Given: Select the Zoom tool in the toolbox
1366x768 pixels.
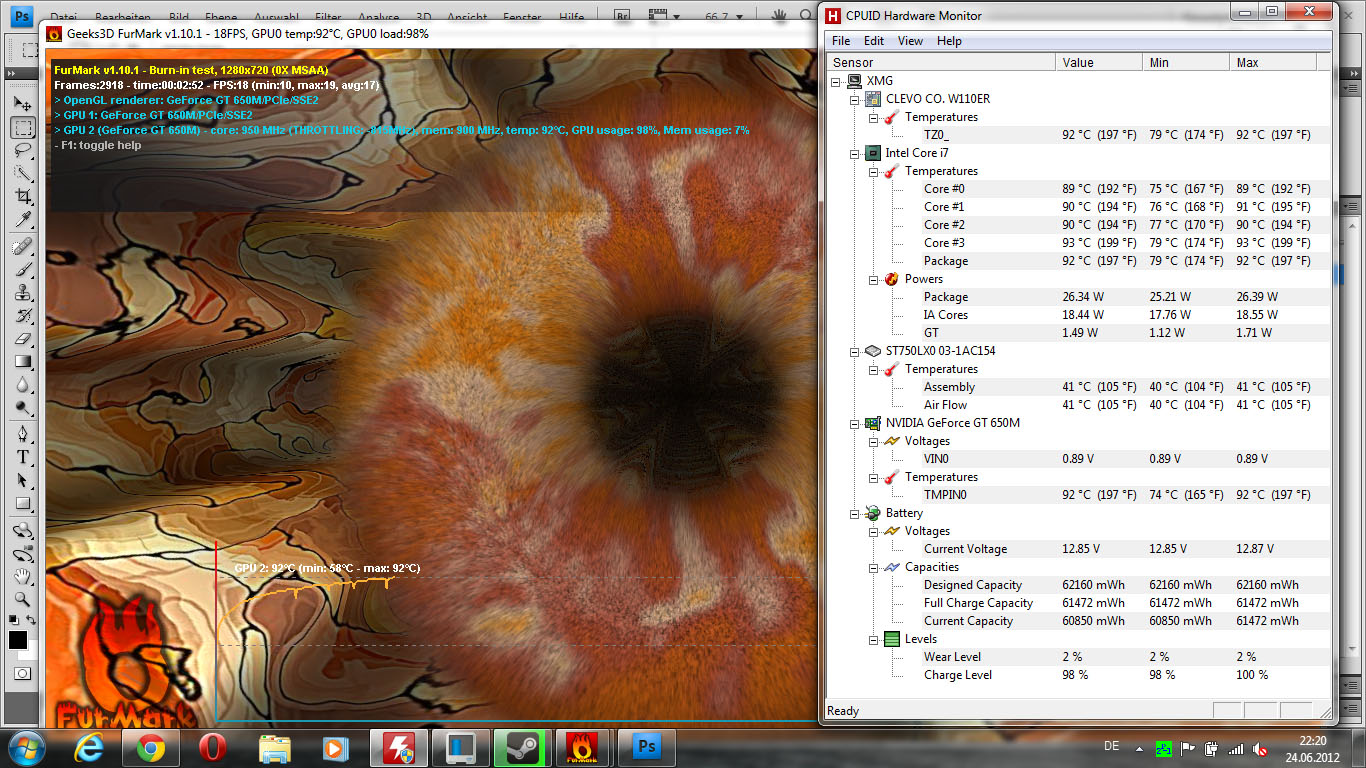Looking at the screenshot, I should (22, 599).
